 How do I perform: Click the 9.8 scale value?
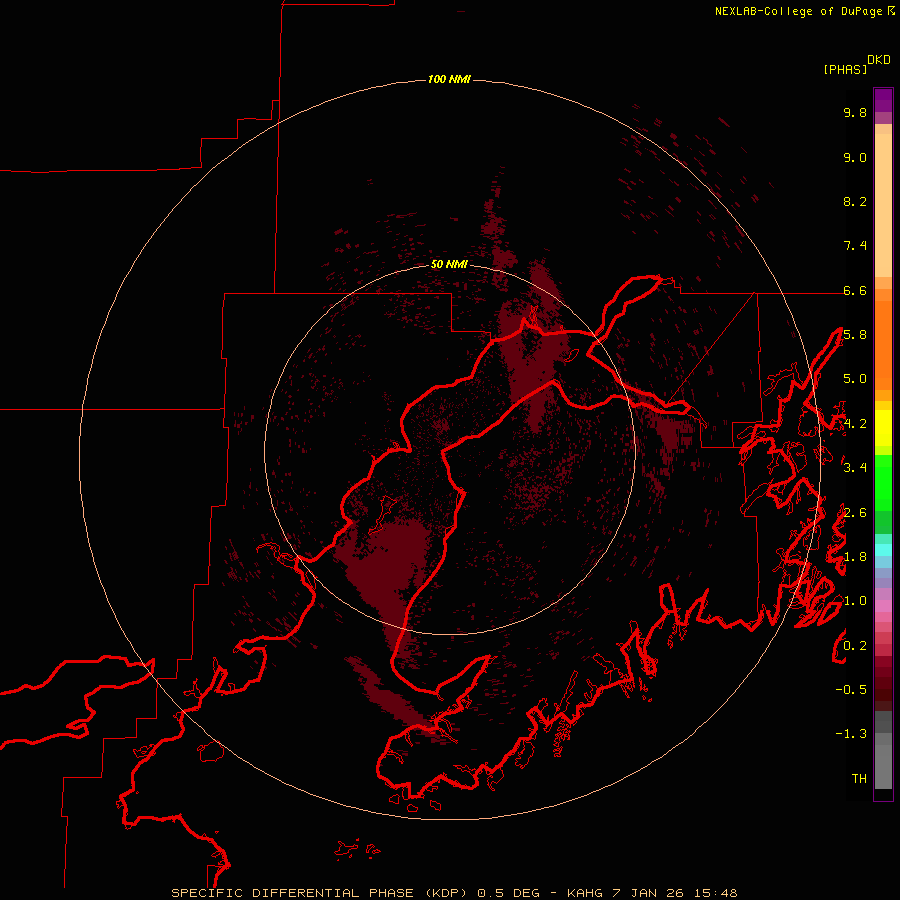(855, 112)
